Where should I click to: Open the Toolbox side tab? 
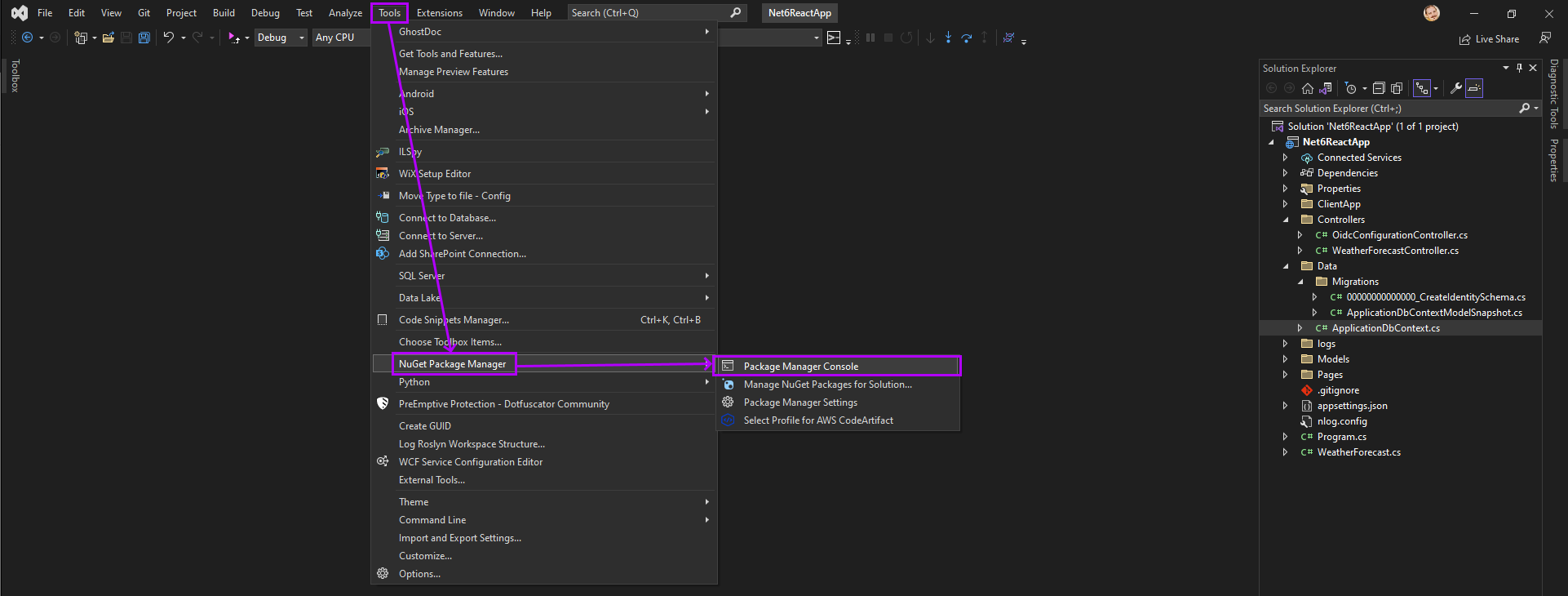coord(15,75)
